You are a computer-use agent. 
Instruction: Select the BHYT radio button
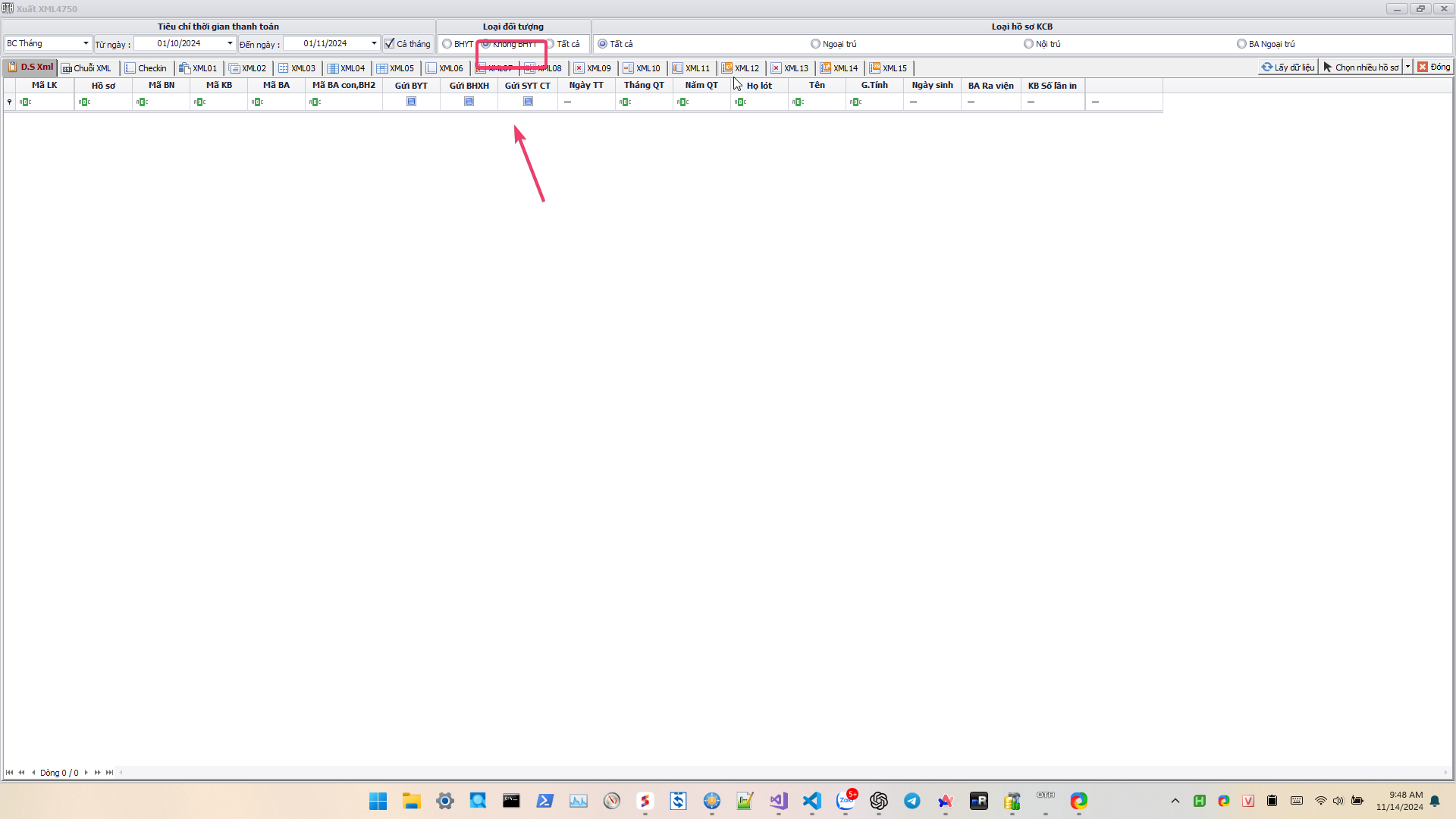(447, 44)
